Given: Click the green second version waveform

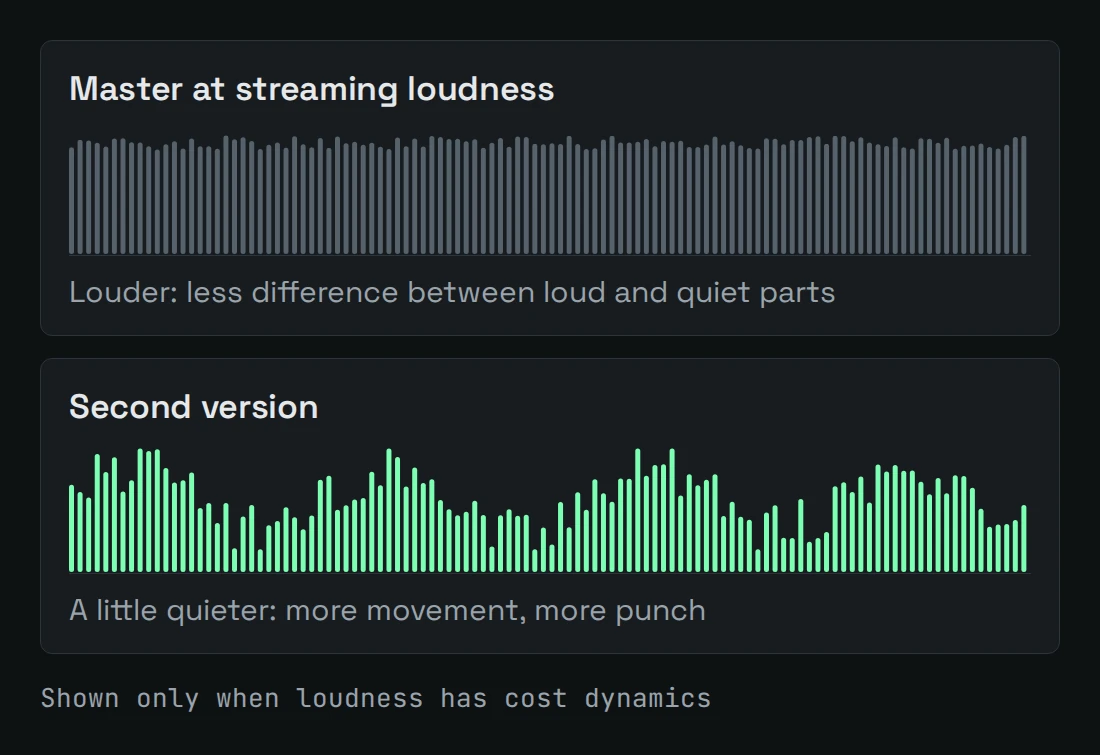Looking at the screenshot, I should pyautogui.click(x=549, y=510).
